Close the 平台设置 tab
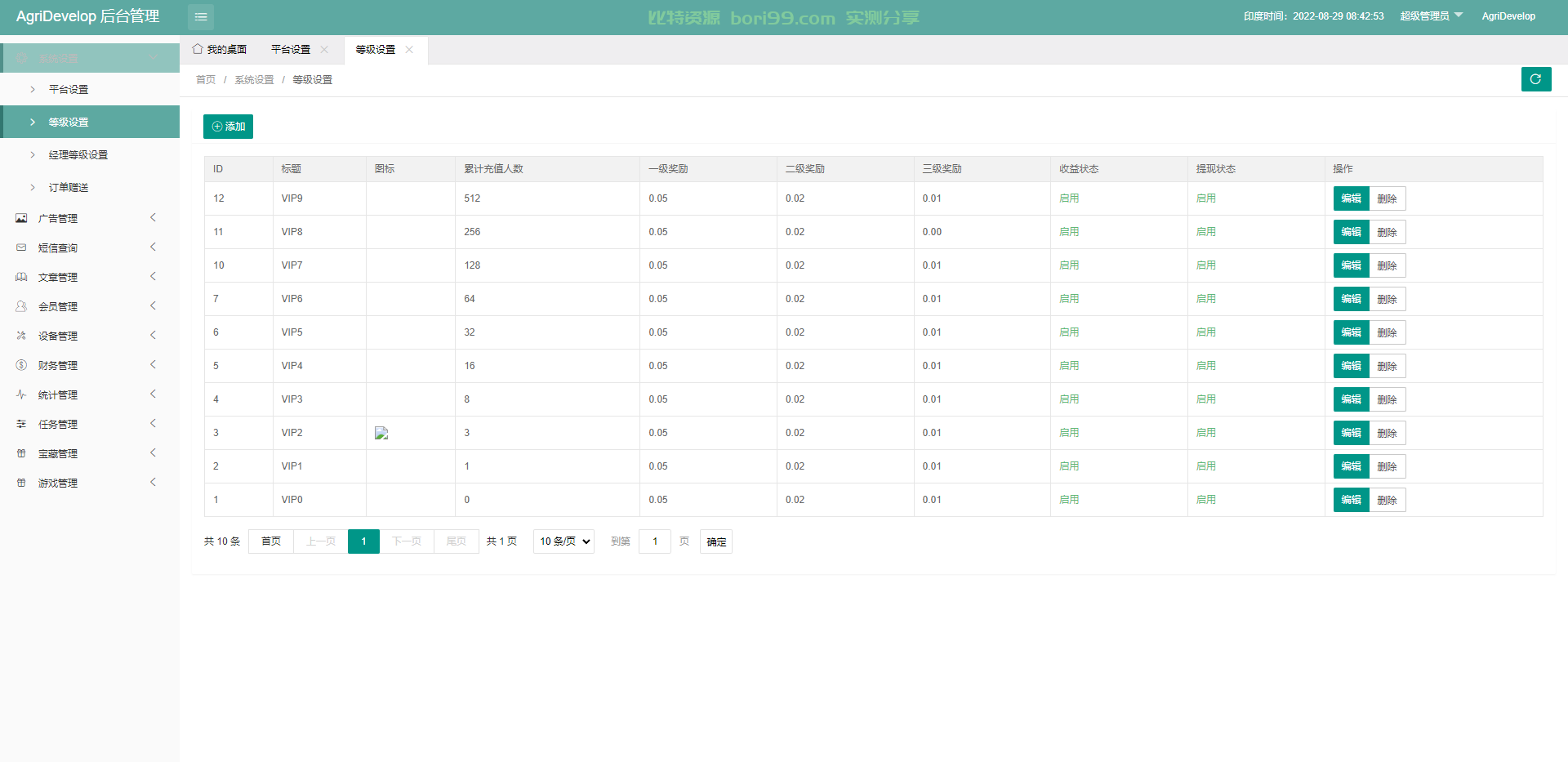The width and height of the screenshot is (1568, 762). tap(324, 50)
